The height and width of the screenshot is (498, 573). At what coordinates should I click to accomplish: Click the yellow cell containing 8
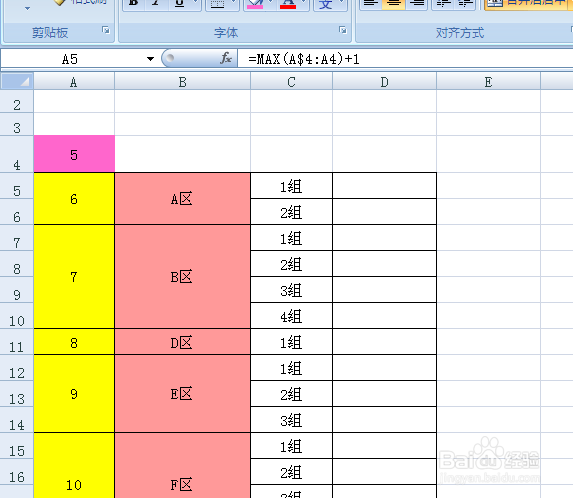pyautogui.click(x=74, y=342)
